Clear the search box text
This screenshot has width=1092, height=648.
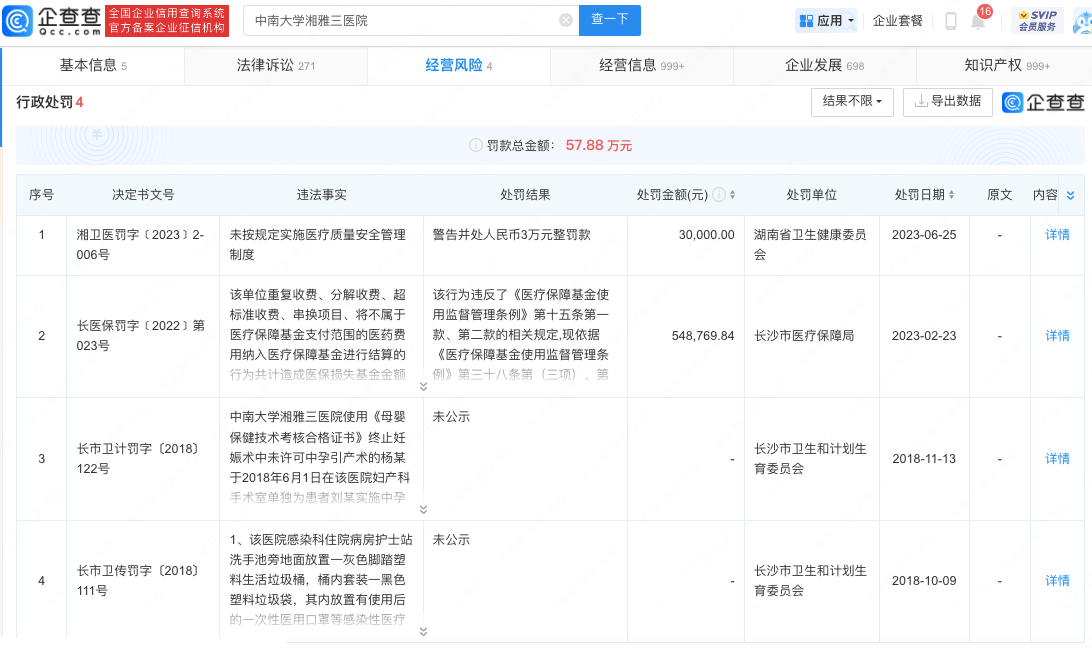pos(566,20)
